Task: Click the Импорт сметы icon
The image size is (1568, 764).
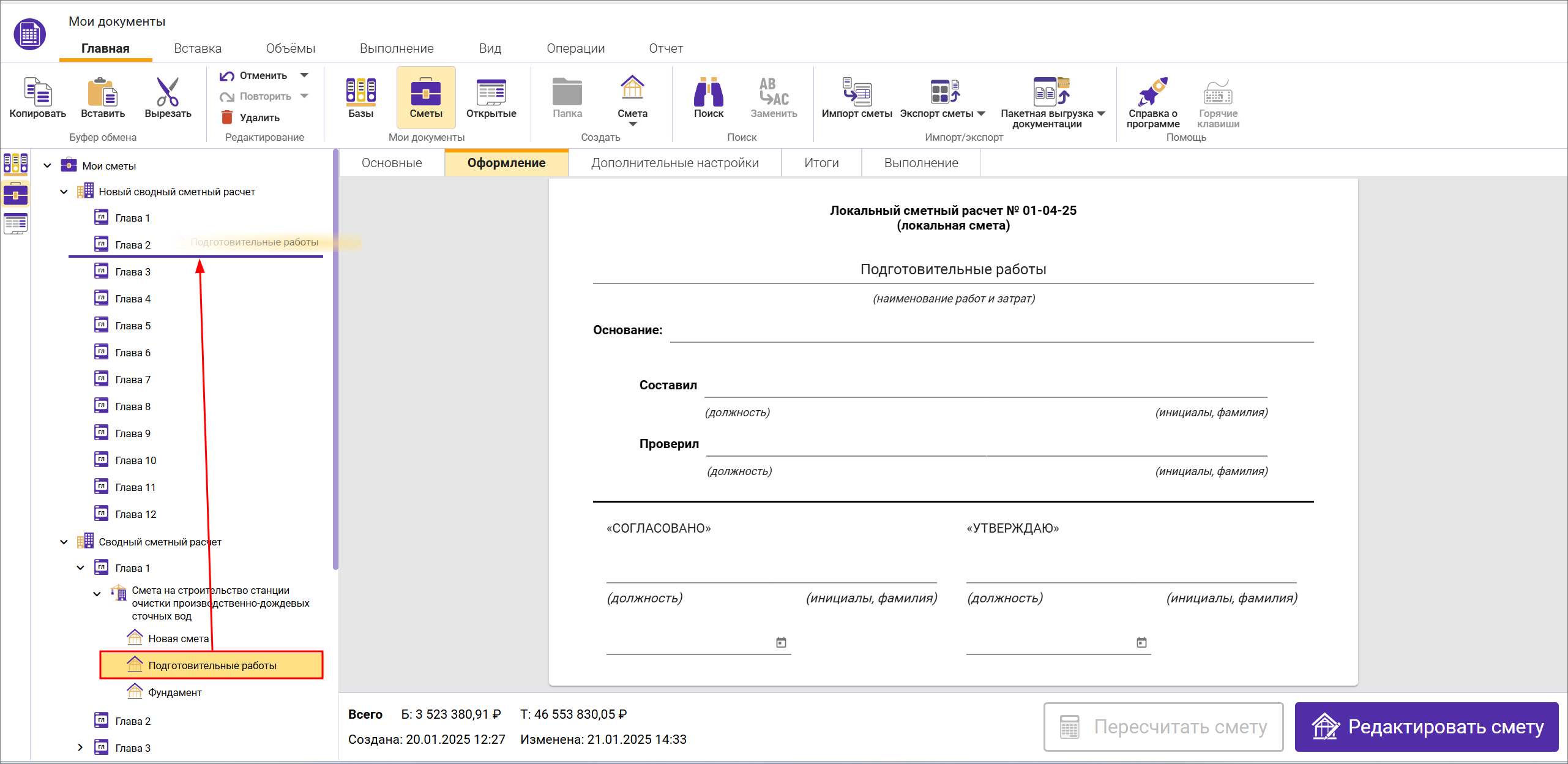Action: tap(856, 92)
